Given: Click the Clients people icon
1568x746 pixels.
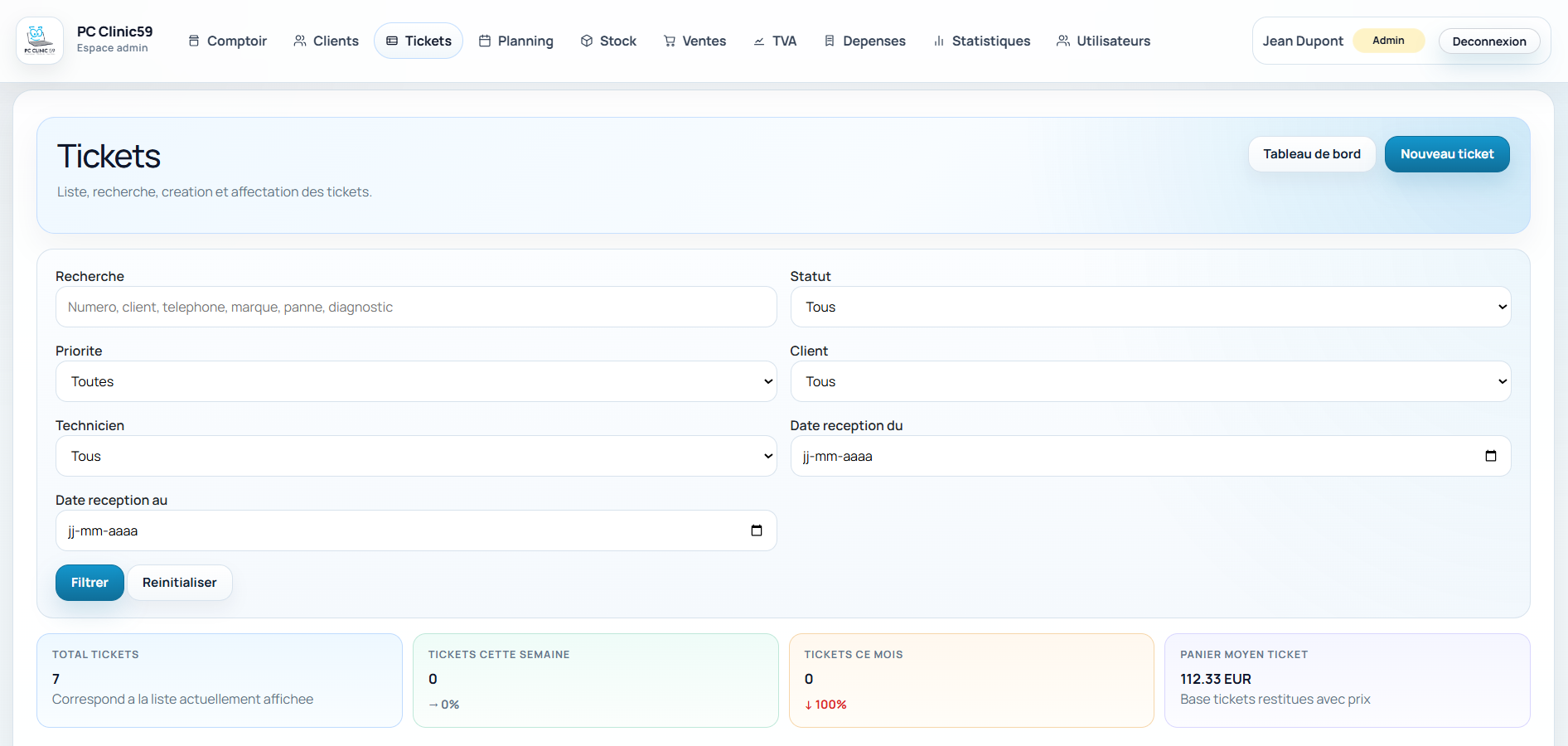Looking at the screenshot, I should tap(300, 41).
